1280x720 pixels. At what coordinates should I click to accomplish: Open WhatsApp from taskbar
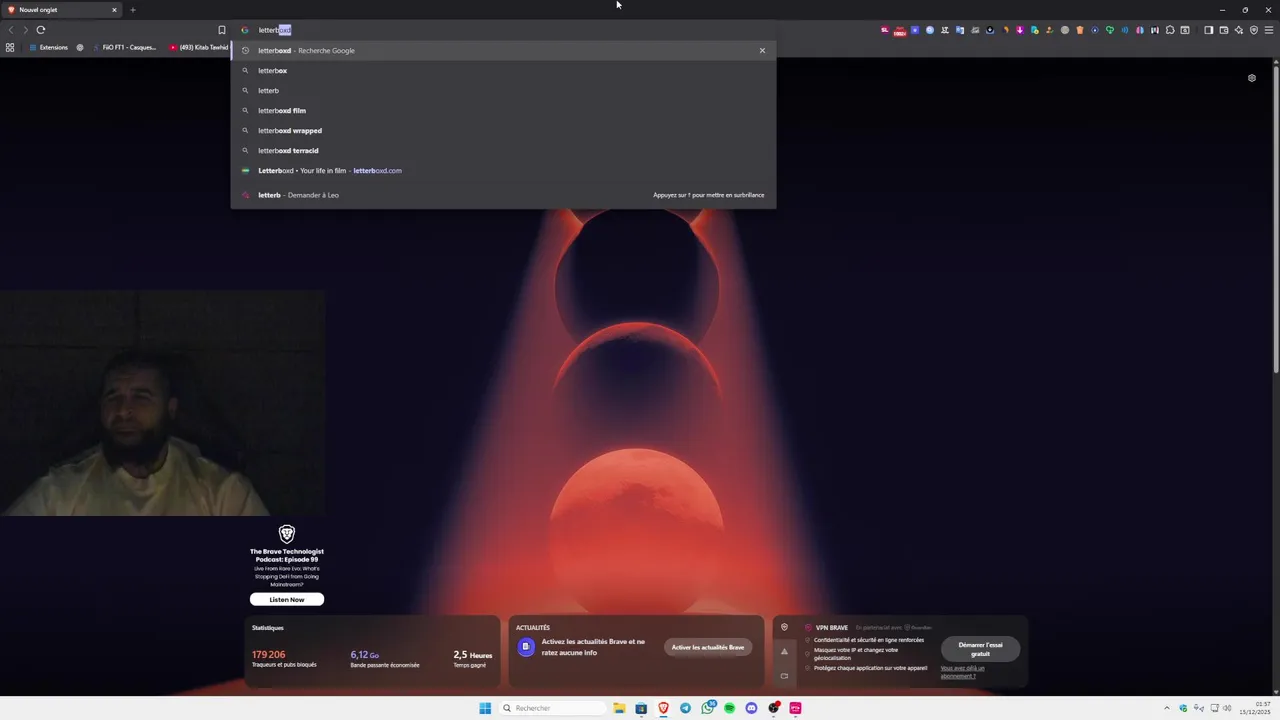click(x=708, y=708)
